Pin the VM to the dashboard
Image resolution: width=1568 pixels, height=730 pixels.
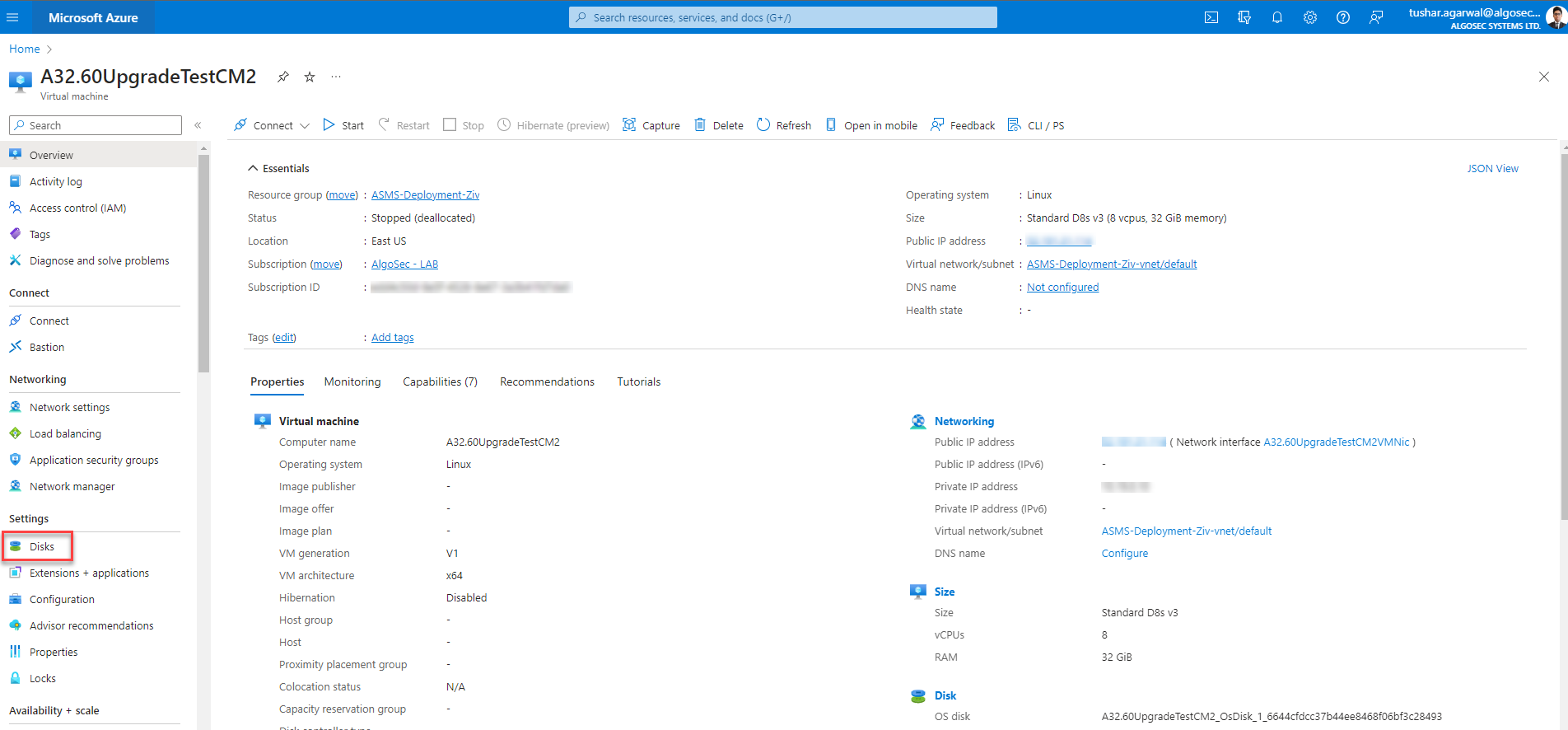283,77
